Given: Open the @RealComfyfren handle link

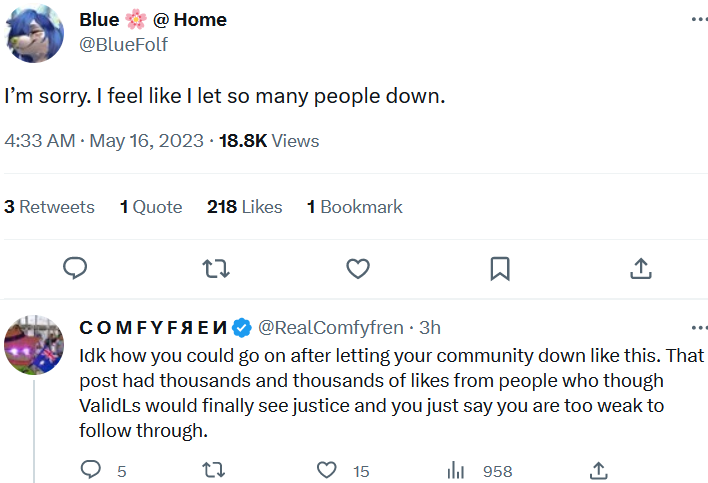Looking at the screenshot, I should pos(331,327).
